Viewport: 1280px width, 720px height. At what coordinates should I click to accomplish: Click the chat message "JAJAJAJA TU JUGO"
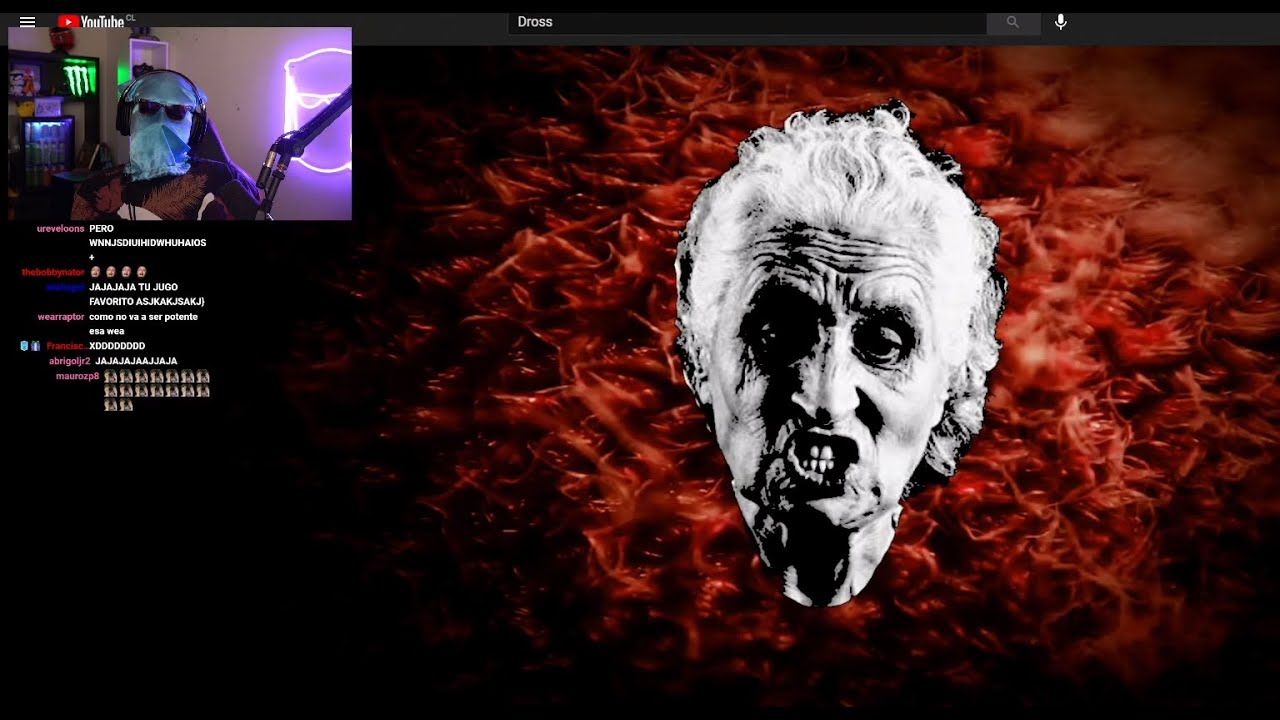[133, 287]
